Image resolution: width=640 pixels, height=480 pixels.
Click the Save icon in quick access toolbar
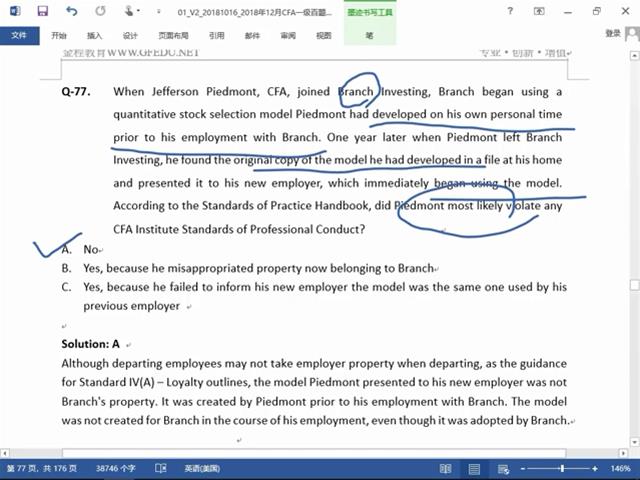[41, 12]
